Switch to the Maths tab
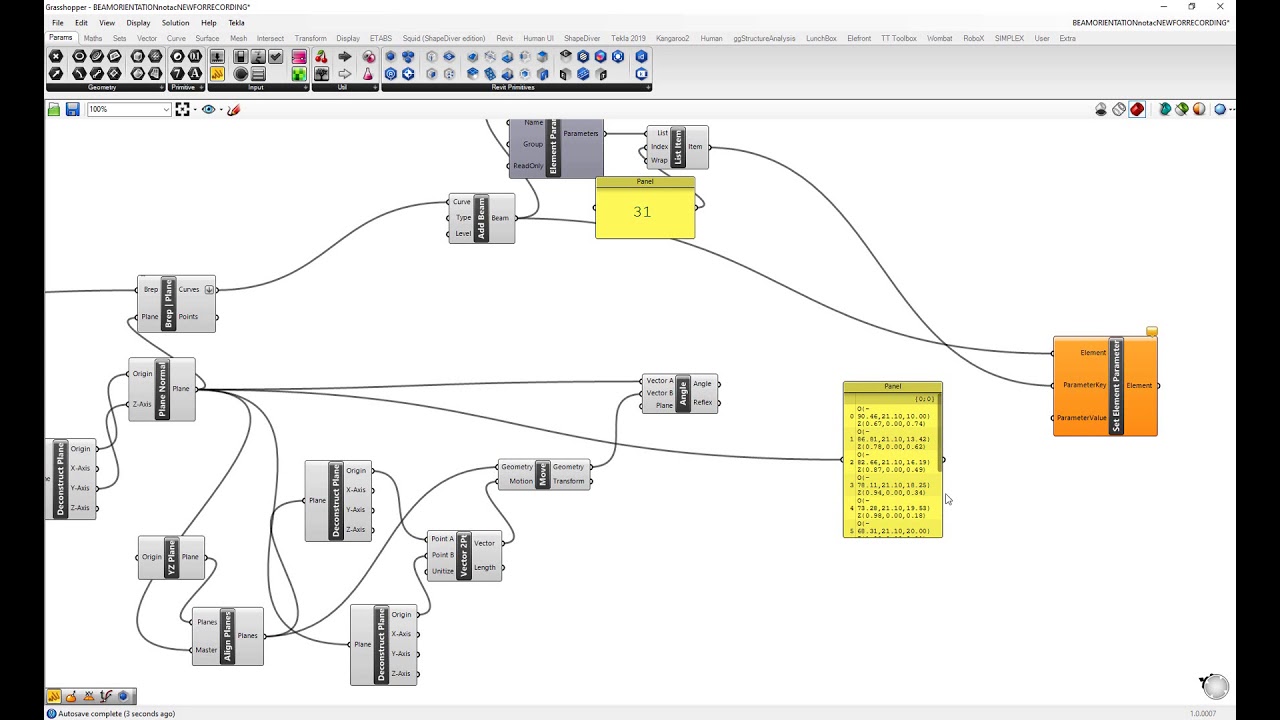The image size is (1280, 720). click(x=93, y=38)
